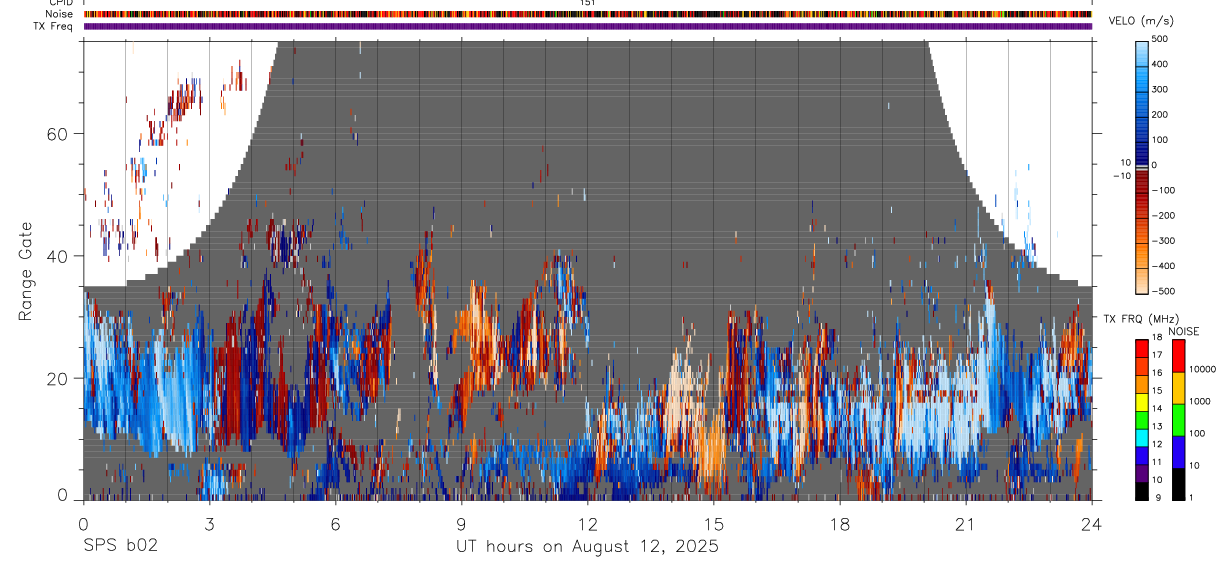Click the green segment of NOISE color bar

tap(1177, 419)
